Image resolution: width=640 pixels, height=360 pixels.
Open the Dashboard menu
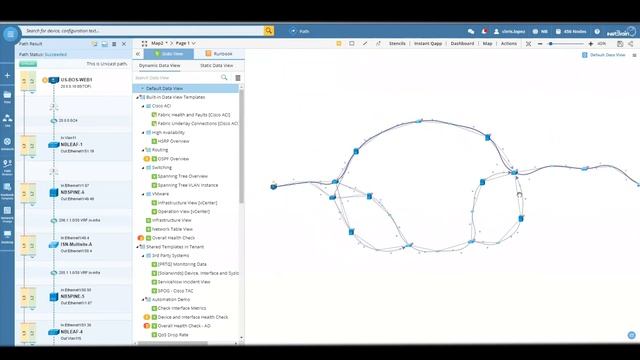click(x=462, y=43)
